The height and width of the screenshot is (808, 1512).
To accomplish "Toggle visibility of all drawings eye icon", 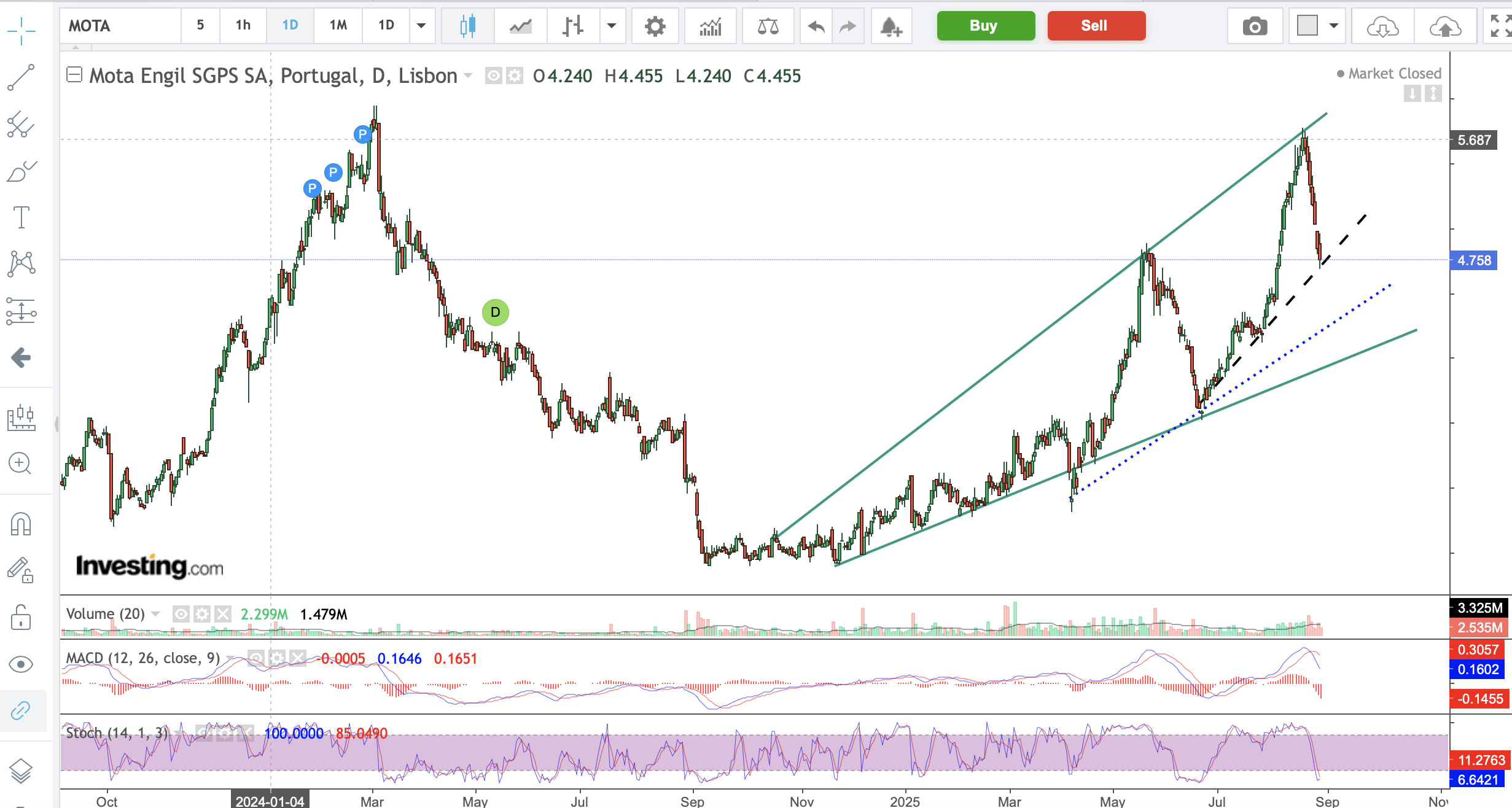I will [21, 664].
